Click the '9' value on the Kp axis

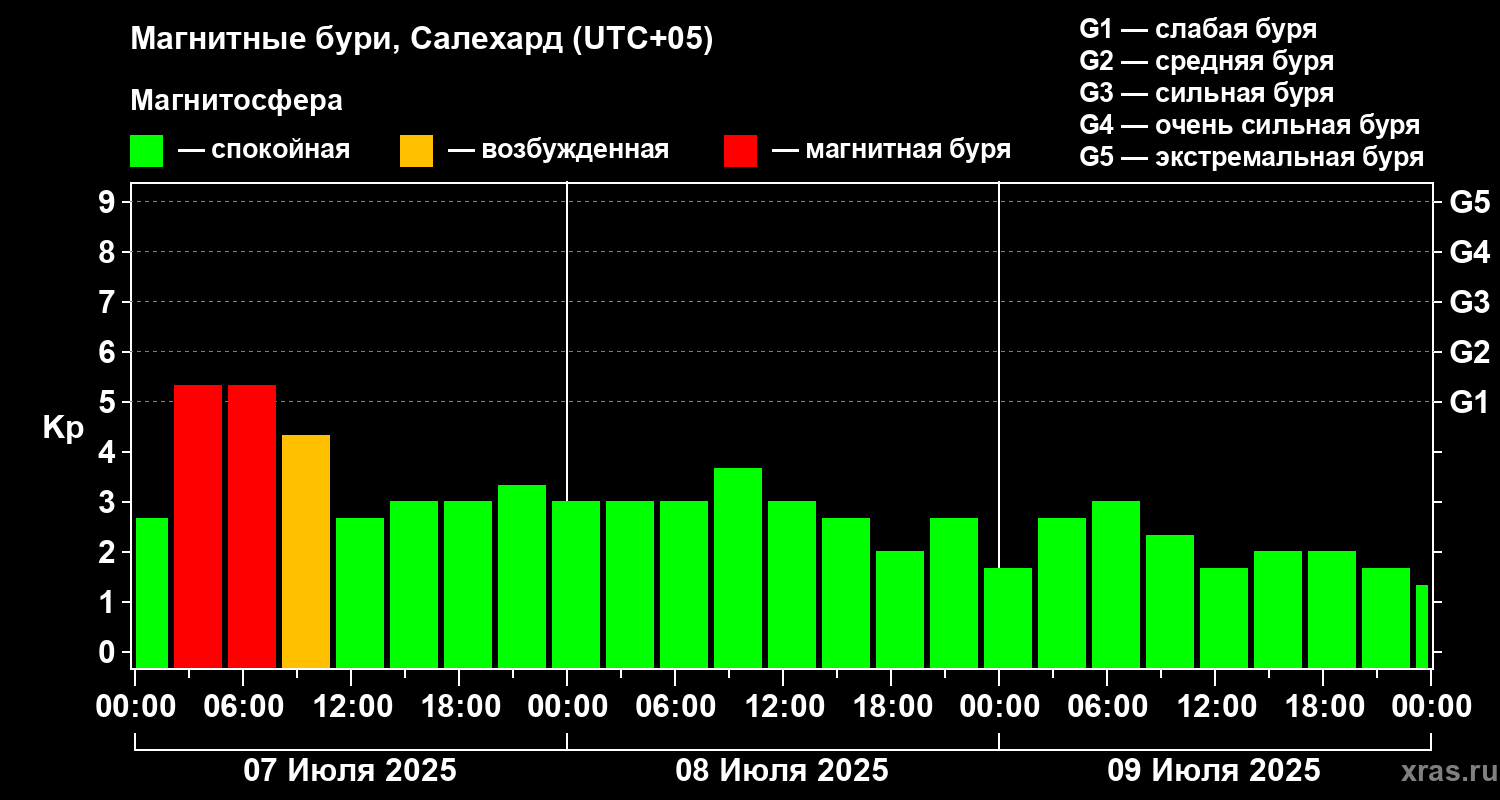[x=108, y=203]
